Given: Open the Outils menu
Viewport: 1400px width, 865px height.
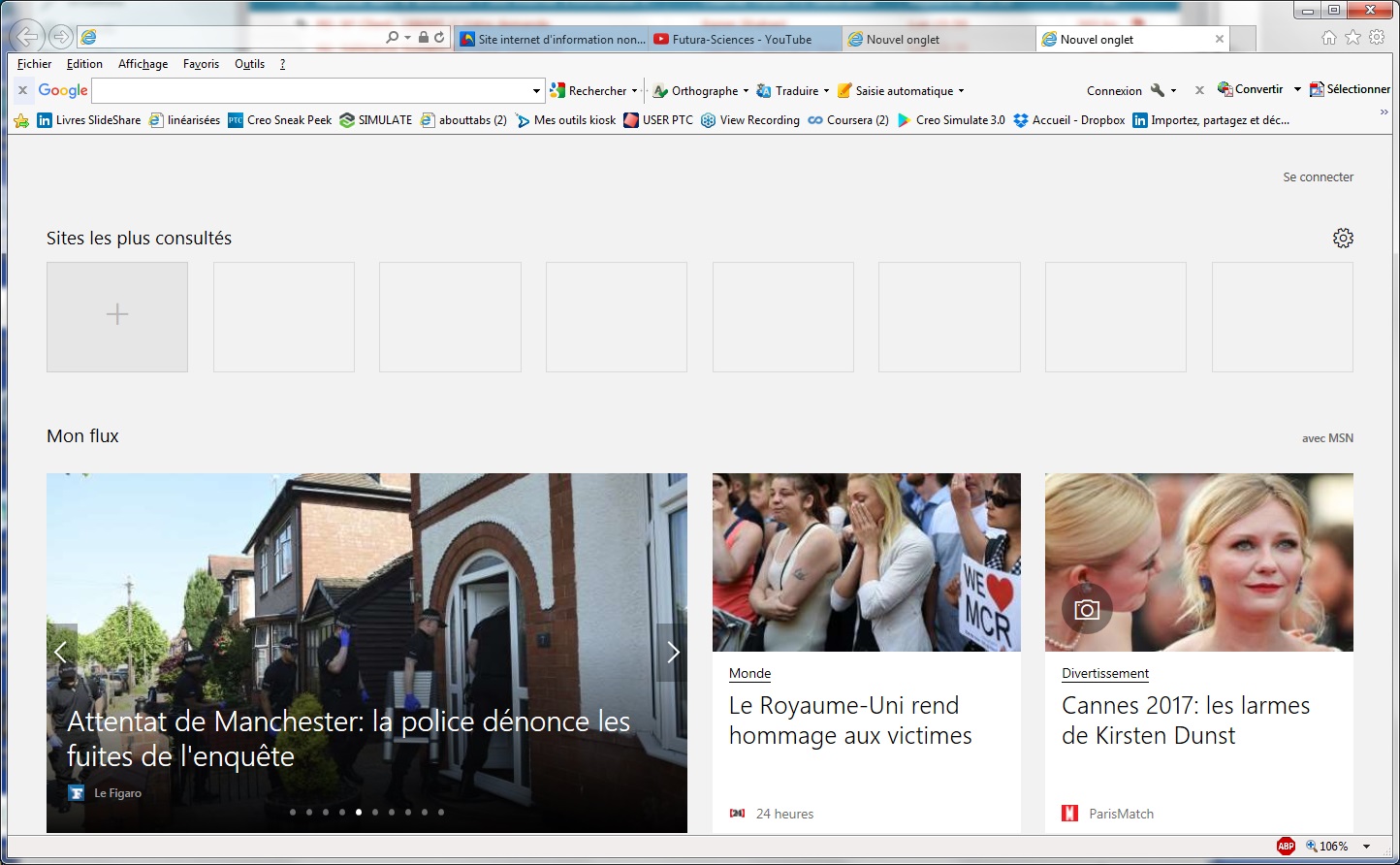Looking at the screenshot, I should click(x=249, y=64).
